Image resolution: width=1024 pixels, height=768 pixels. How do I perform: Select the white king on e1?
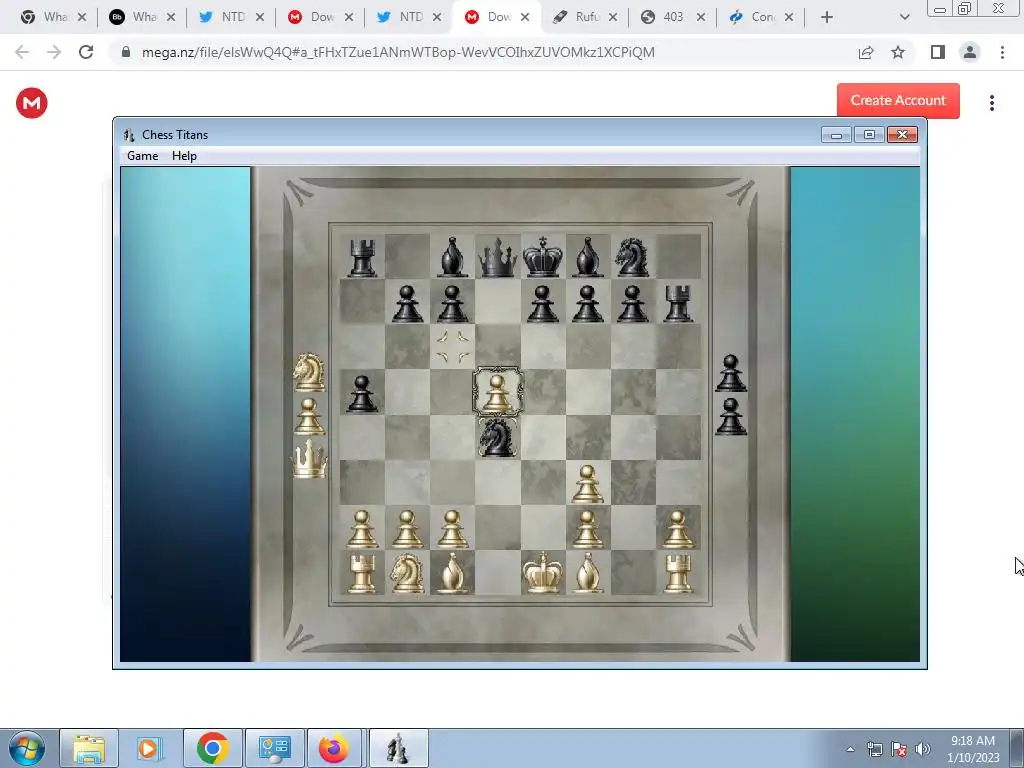(x=542, y=573)
